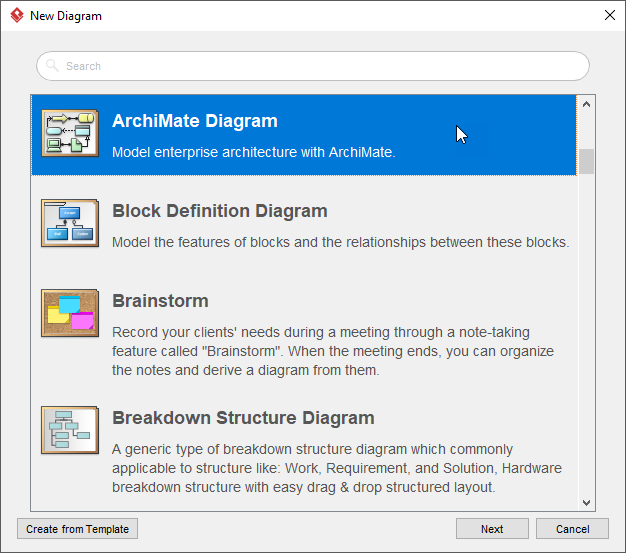Click the Cancel button
This screenshot has width=626, height=553.
(572, 529)
